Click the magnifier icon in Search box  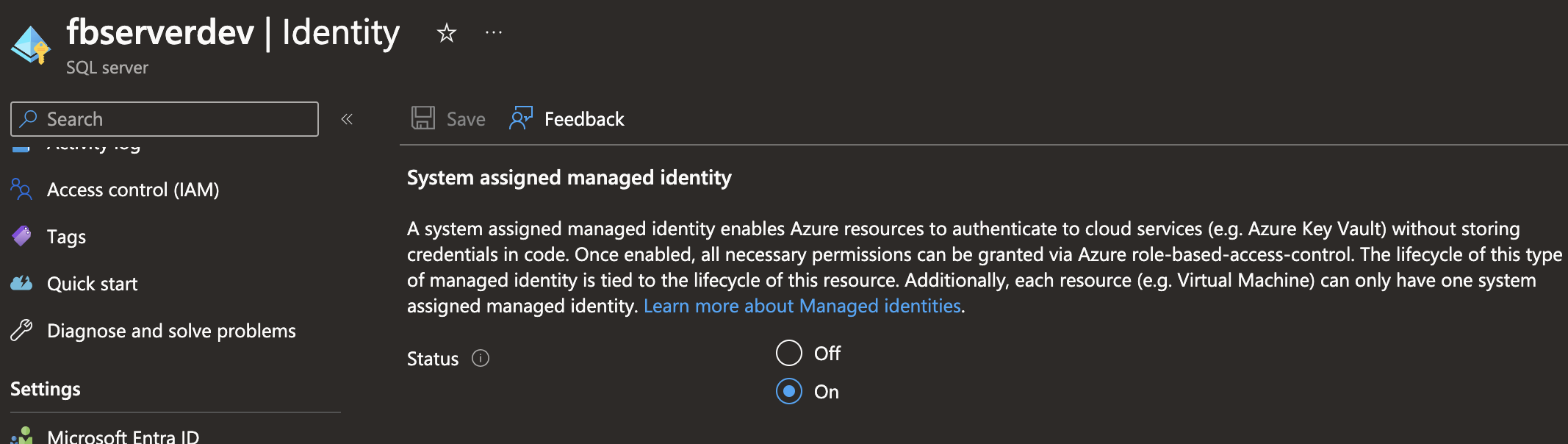coord(29,118)
